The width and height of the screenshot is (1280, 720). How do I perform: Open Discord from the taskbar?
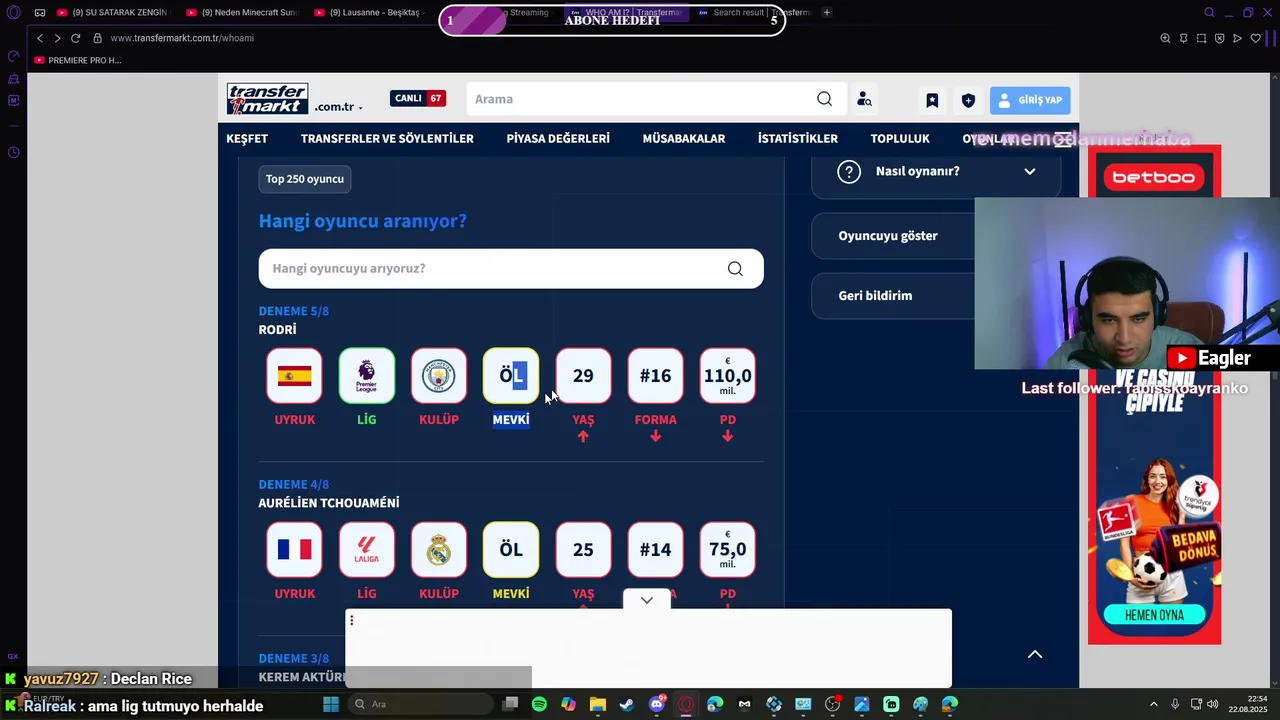point(657,704)
